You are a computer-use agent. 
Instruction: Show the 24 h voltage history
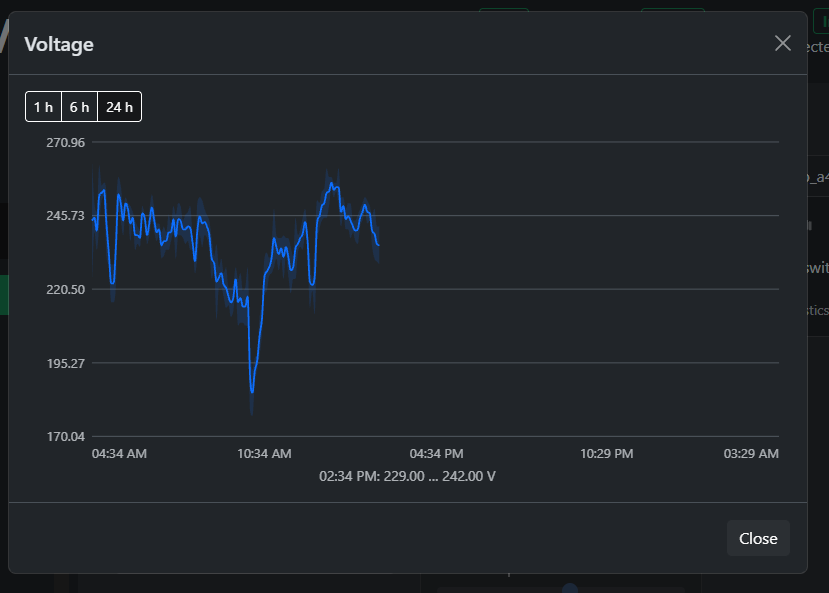tap(119, 107)
